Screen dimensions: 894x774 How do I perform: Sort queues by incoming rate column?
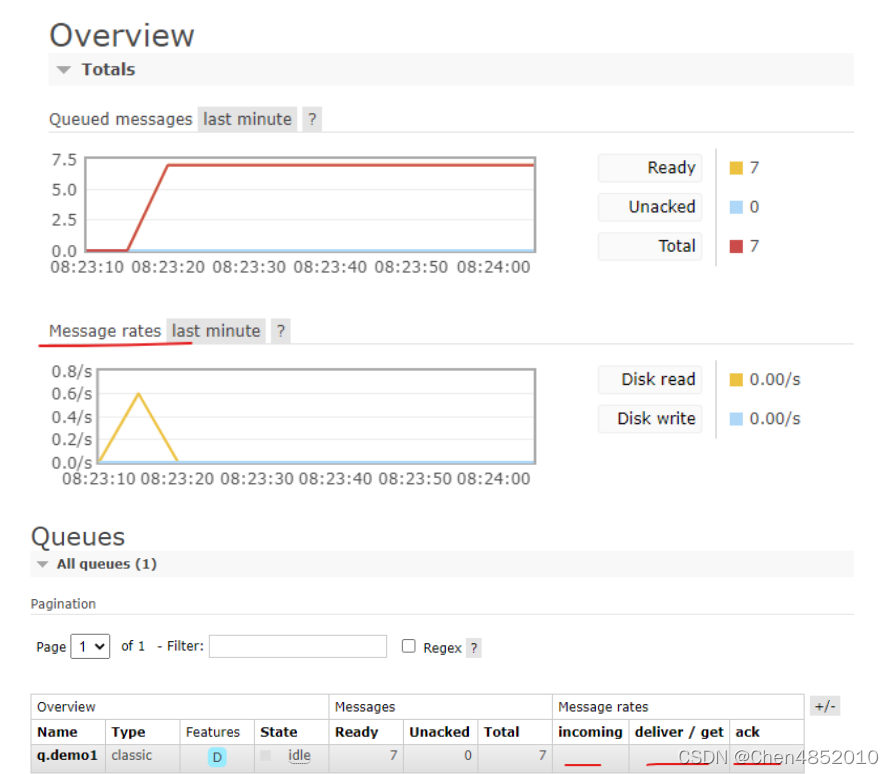point(590,732)
